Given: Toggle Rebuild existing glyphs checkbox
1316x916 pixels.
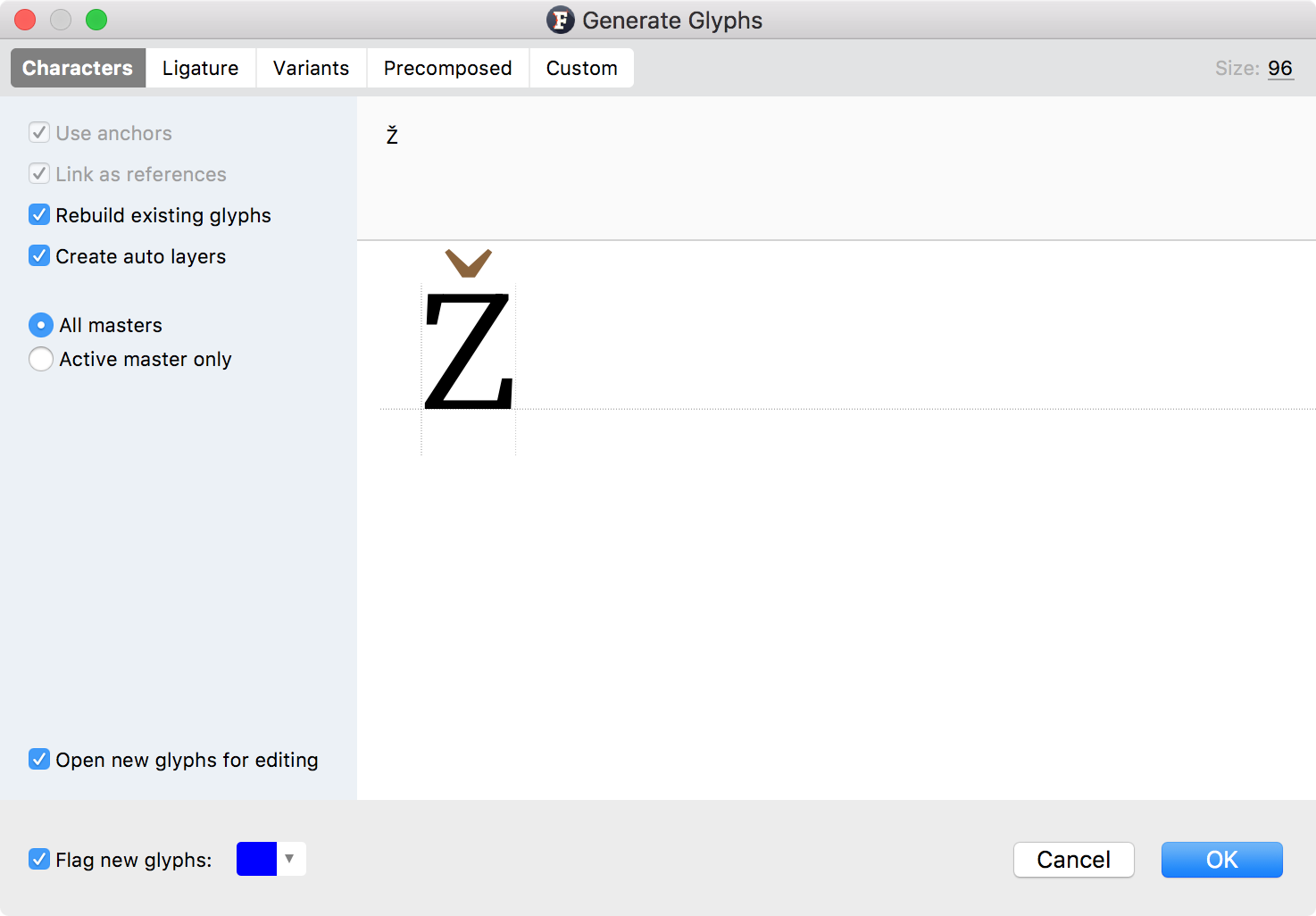Looking at the screenshot, I should coord(39,214).
